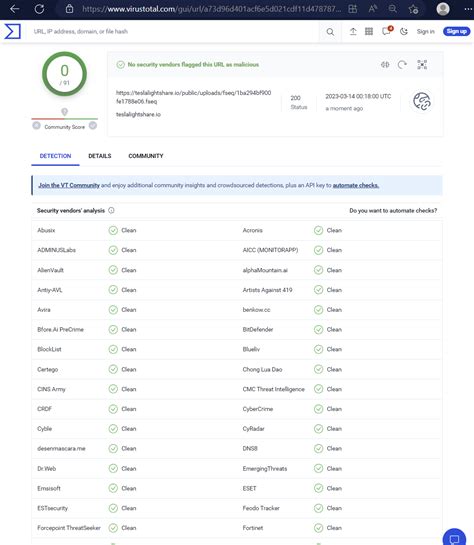
Task: Open the browser profile avatar
Action: pos(443,9)
